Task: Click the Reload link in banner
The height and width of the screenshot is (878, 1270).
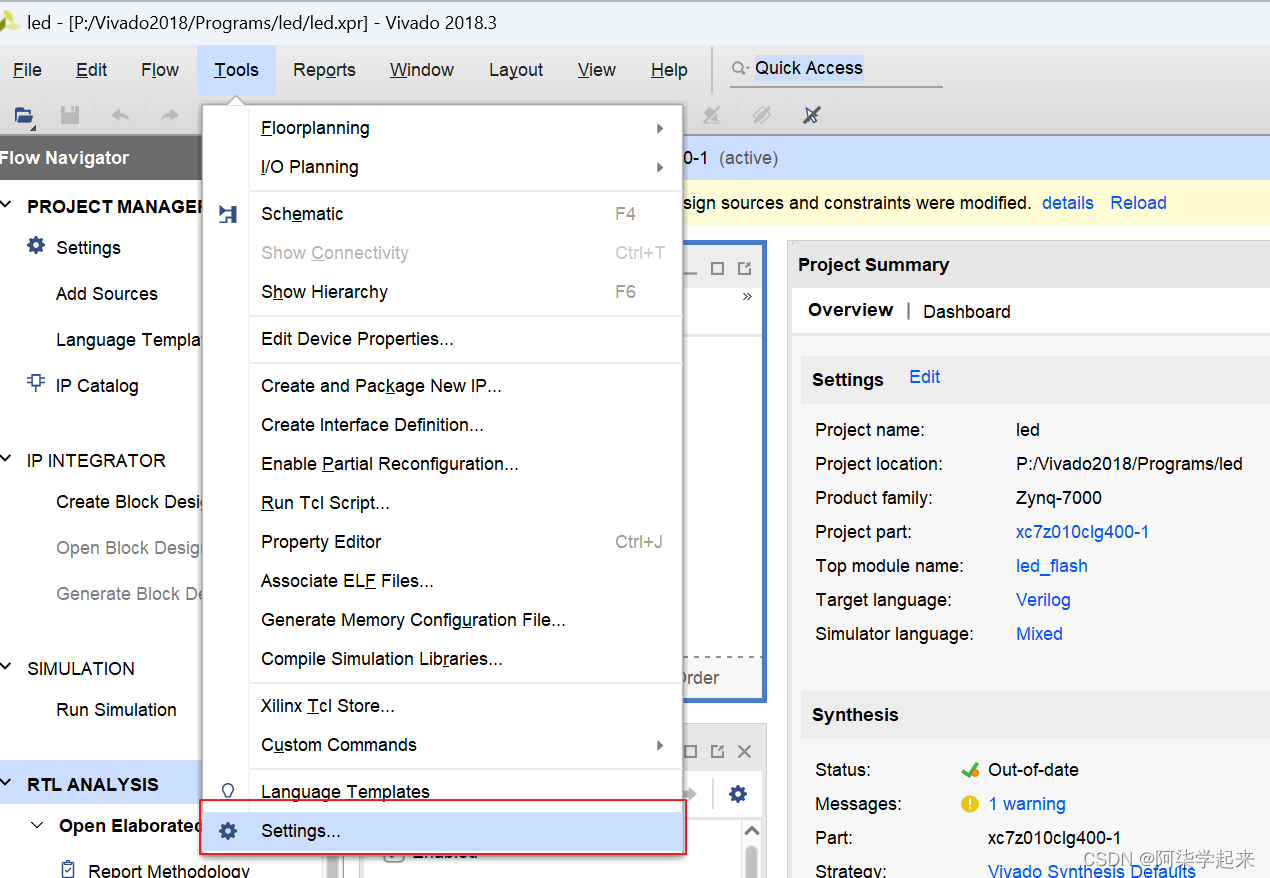Action: click(1138, 203)
